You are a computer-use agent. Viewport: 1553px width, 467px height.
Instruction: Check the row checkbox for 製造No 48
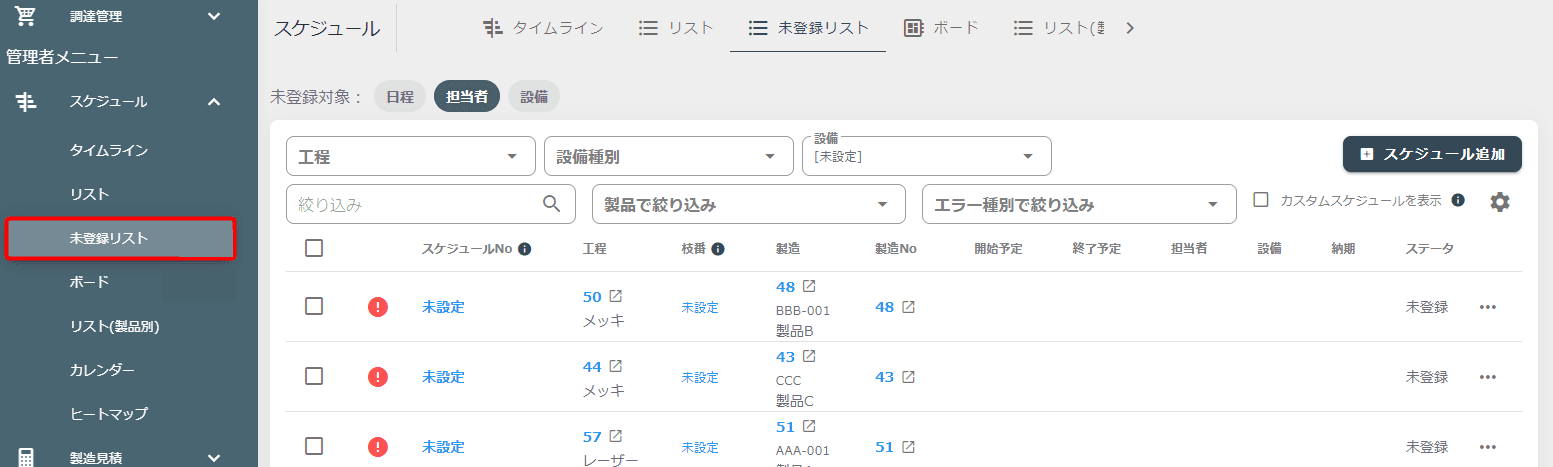(x=314, y=306)
